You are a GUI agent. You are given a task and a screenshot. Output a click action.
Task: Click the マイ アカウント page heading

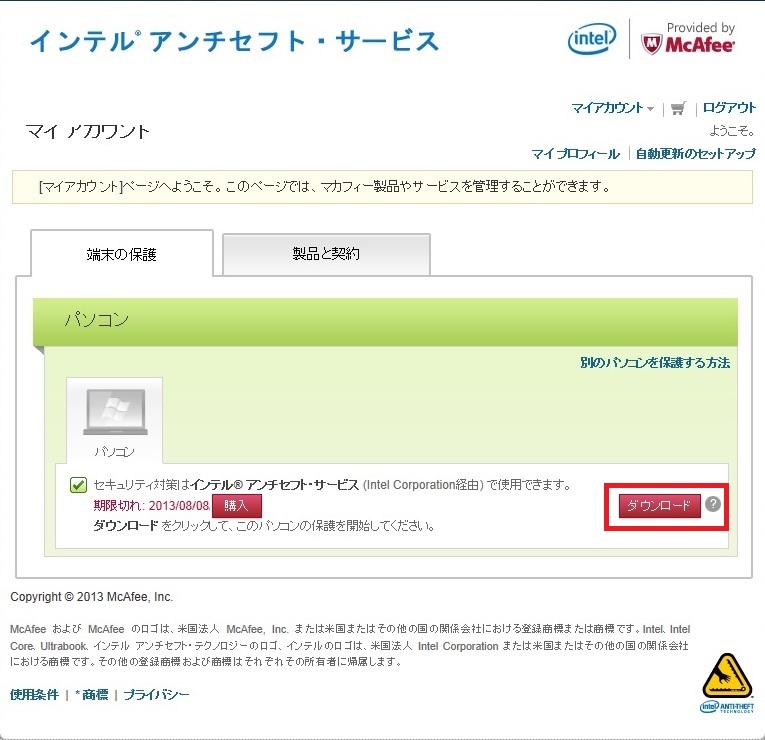pyautogui.click(x=87, y=132)
